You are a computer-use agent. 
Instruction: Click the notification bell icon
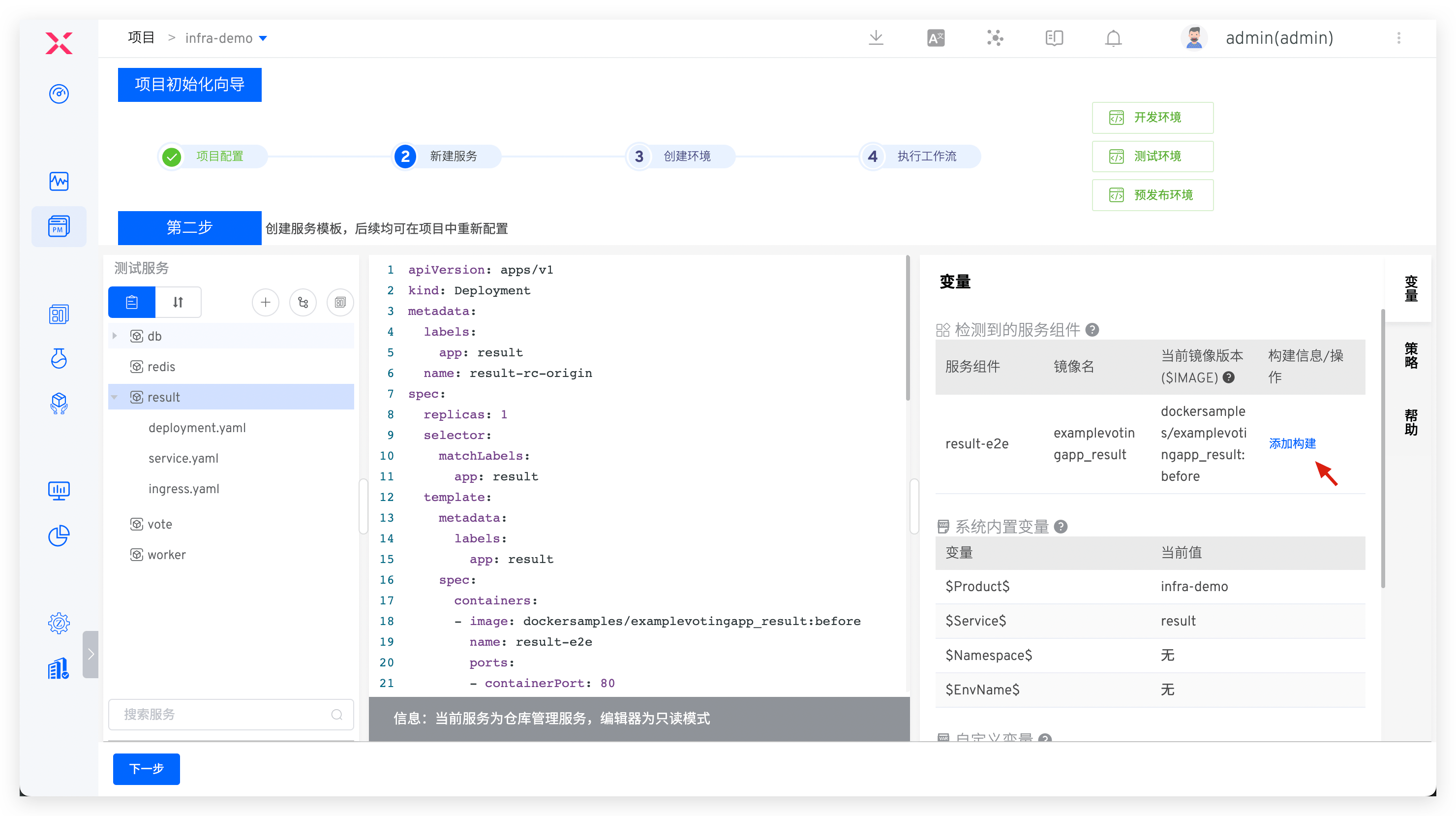pos(1113,38)
